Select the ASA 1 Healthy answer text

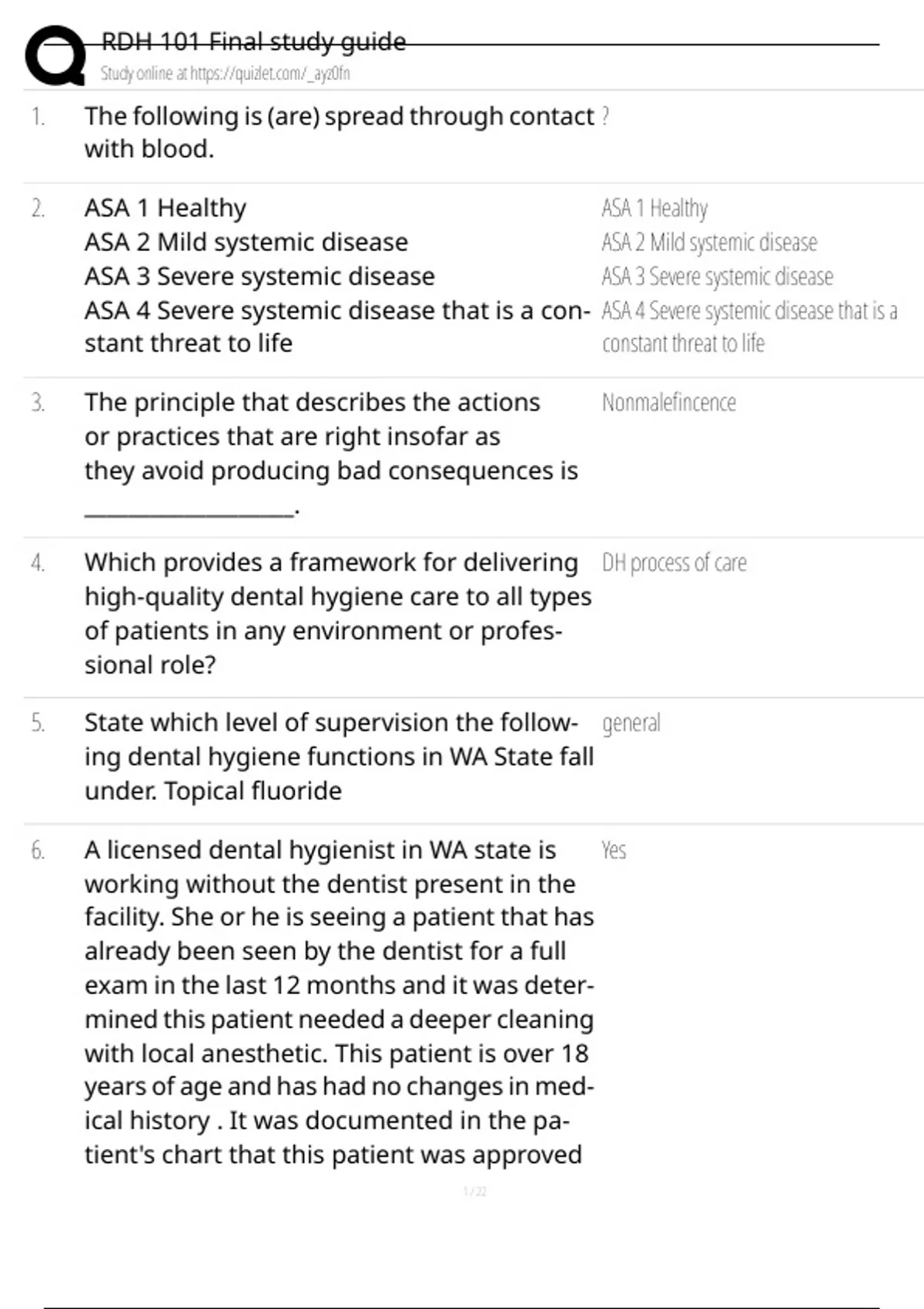[654, 208]
